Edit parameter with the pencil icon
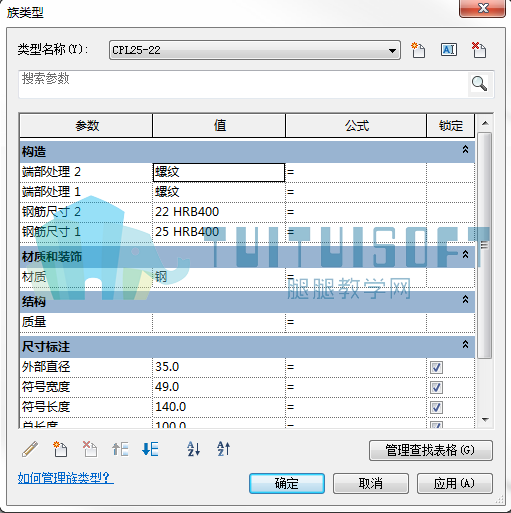 [x=30, y=449]
